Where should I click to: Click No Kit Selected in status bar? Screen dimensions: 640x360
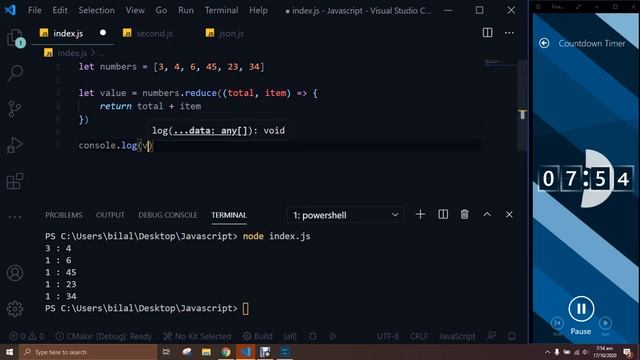click(197, 336)
